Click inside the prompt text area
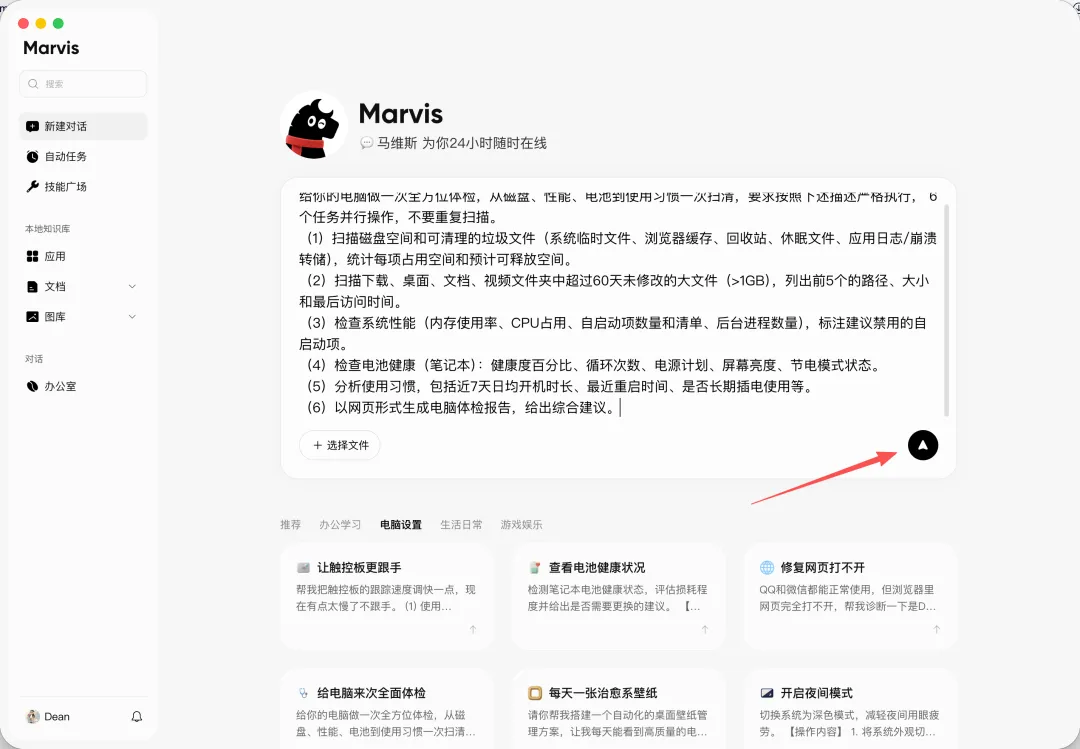The image size is (1080, 749). pyautogui.click(x=617, y=303)
